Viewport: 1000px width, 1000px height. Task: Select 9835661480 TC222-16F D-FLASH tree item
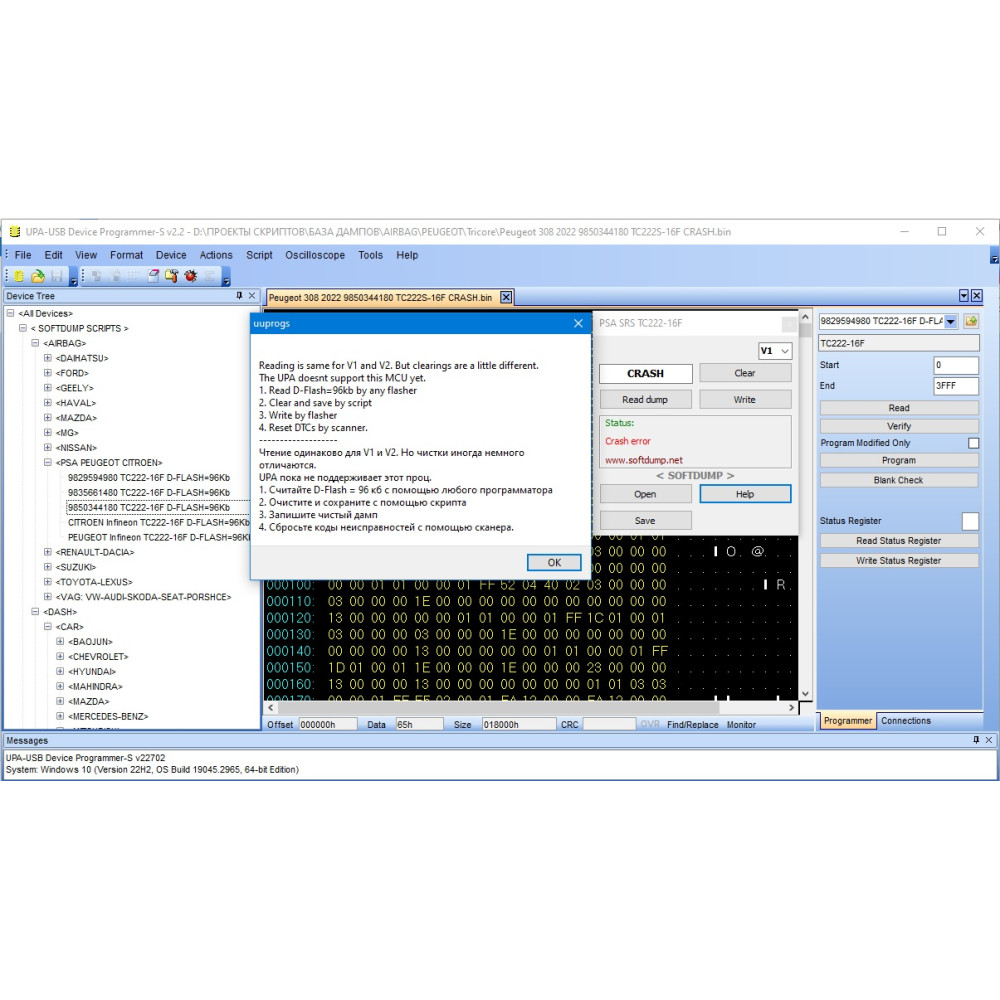(x=149, y=492)
